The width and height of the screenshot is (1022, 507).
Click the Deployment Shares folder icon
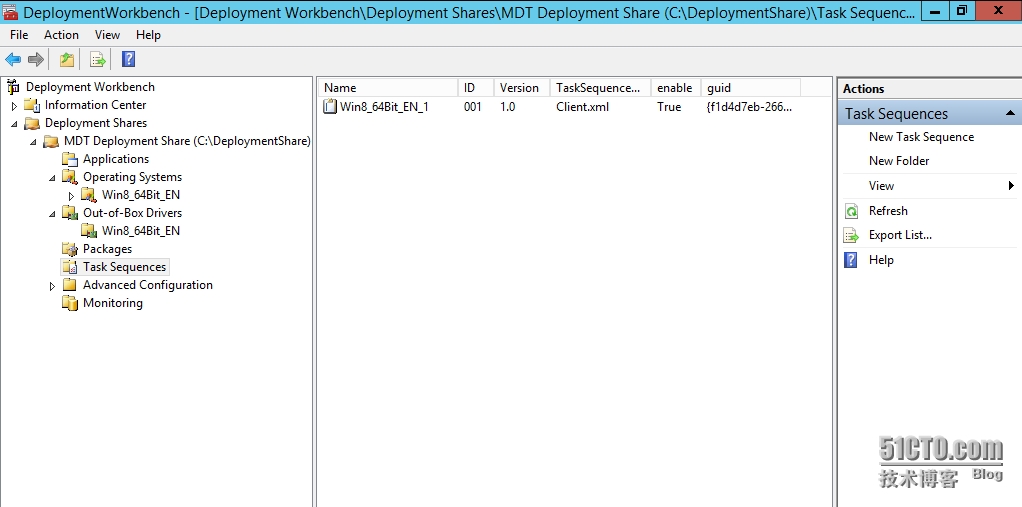[32, 123]
